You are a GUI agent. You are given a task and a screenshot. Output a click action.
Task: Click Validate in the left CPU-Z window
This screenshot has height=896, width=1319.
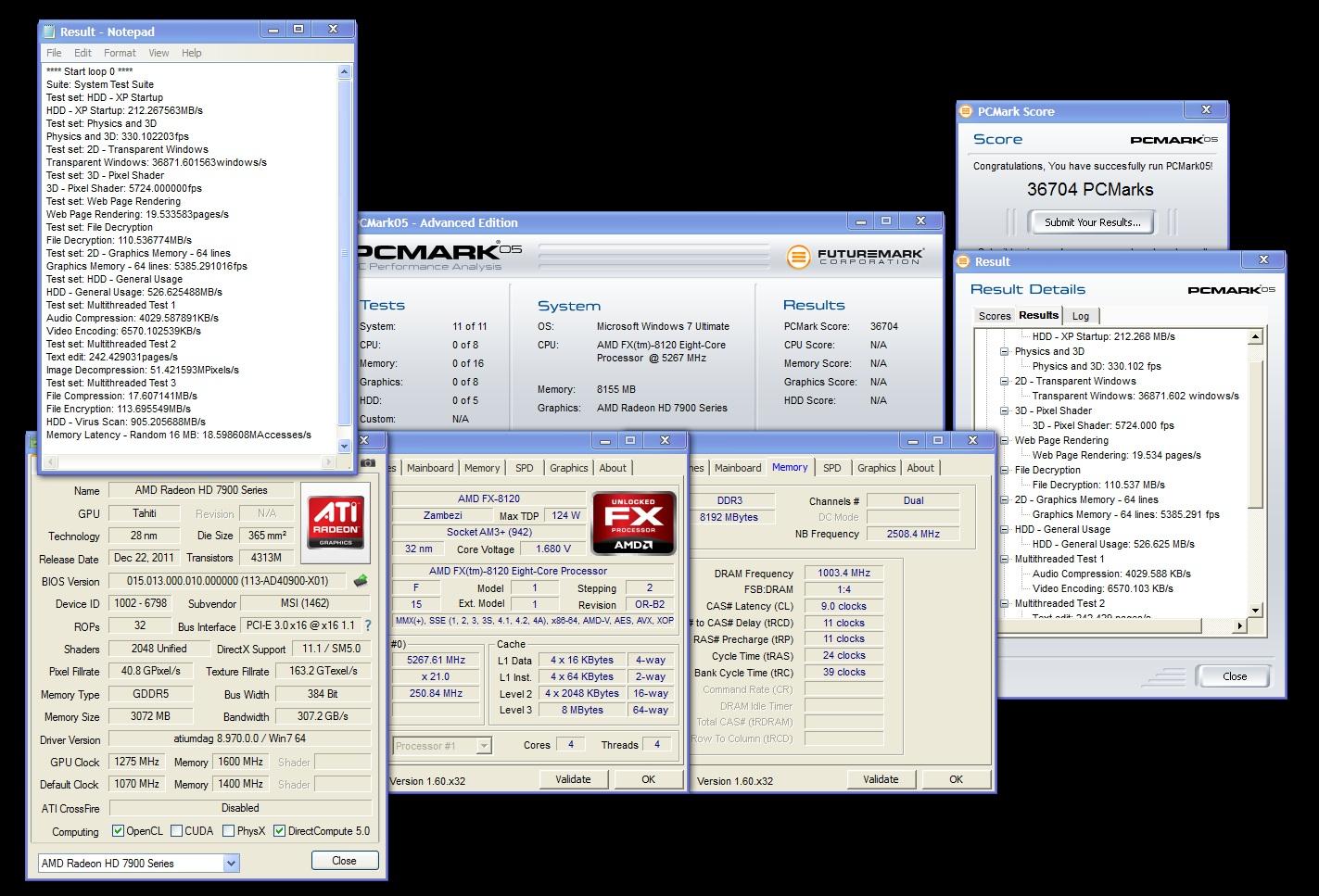click(x=573, y=779)
